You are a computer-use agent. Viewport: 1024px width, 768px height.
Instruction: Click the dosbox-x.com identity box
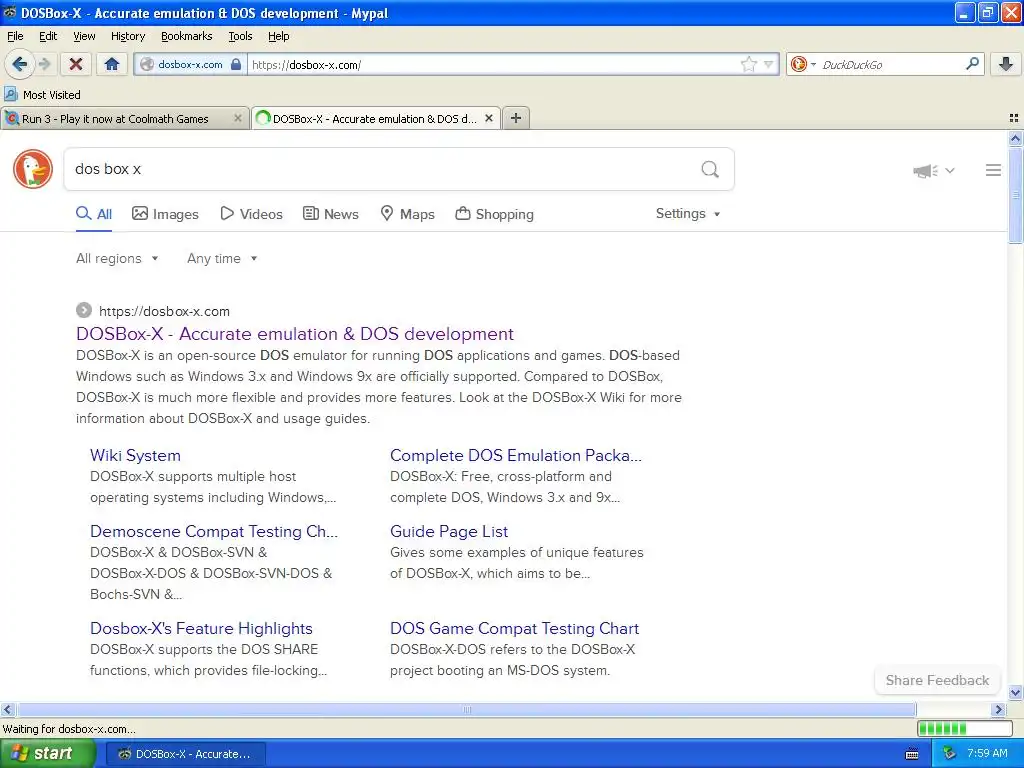pyautogui.click(x=191, y=64)
